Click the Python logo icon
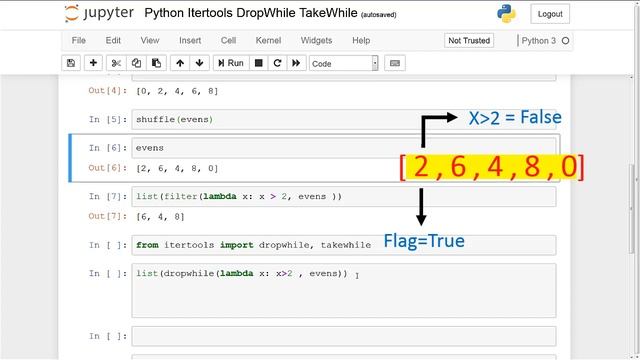 point(506,13)
